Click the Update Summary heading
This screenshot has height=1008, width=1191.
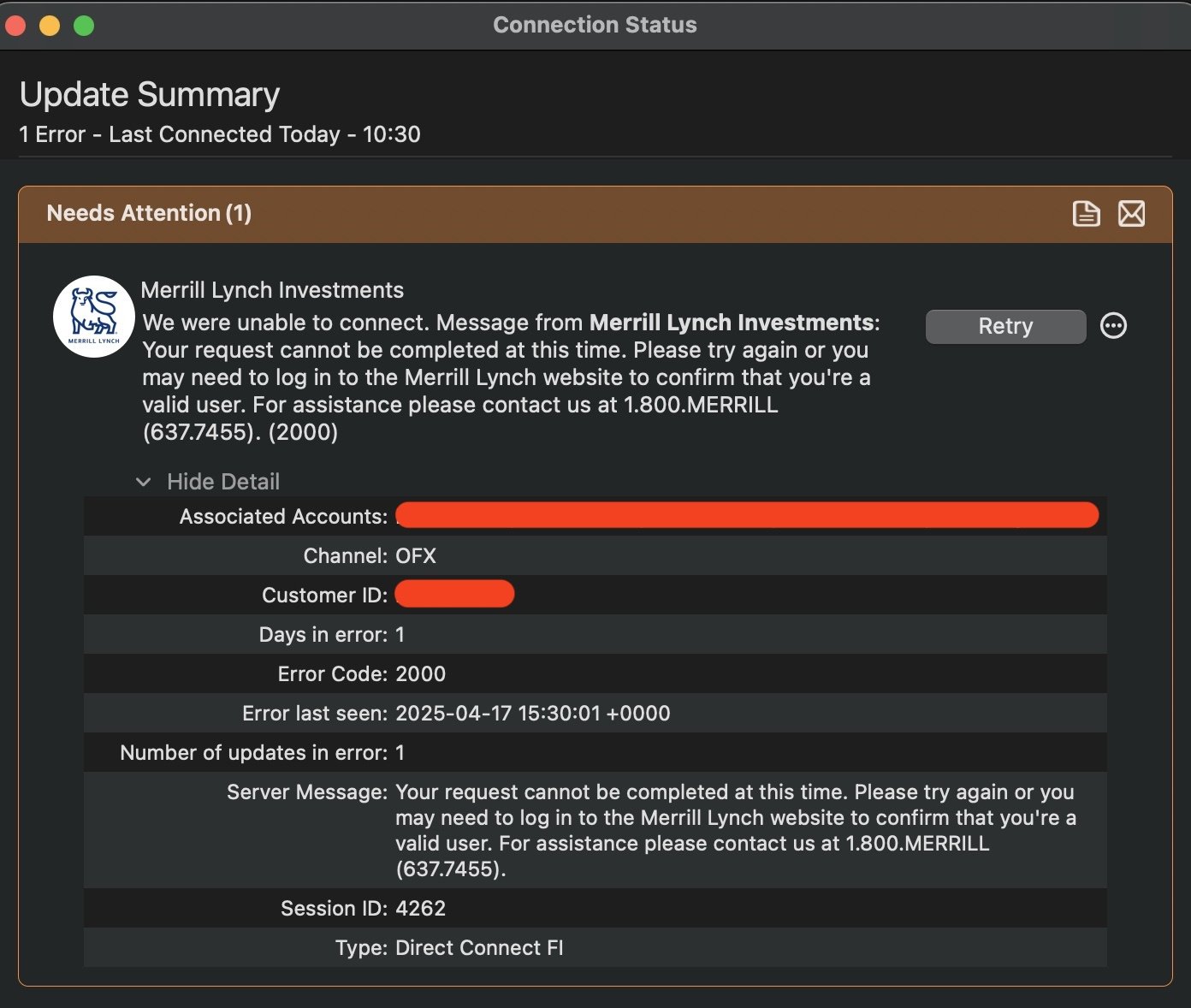tap(150, 94)
